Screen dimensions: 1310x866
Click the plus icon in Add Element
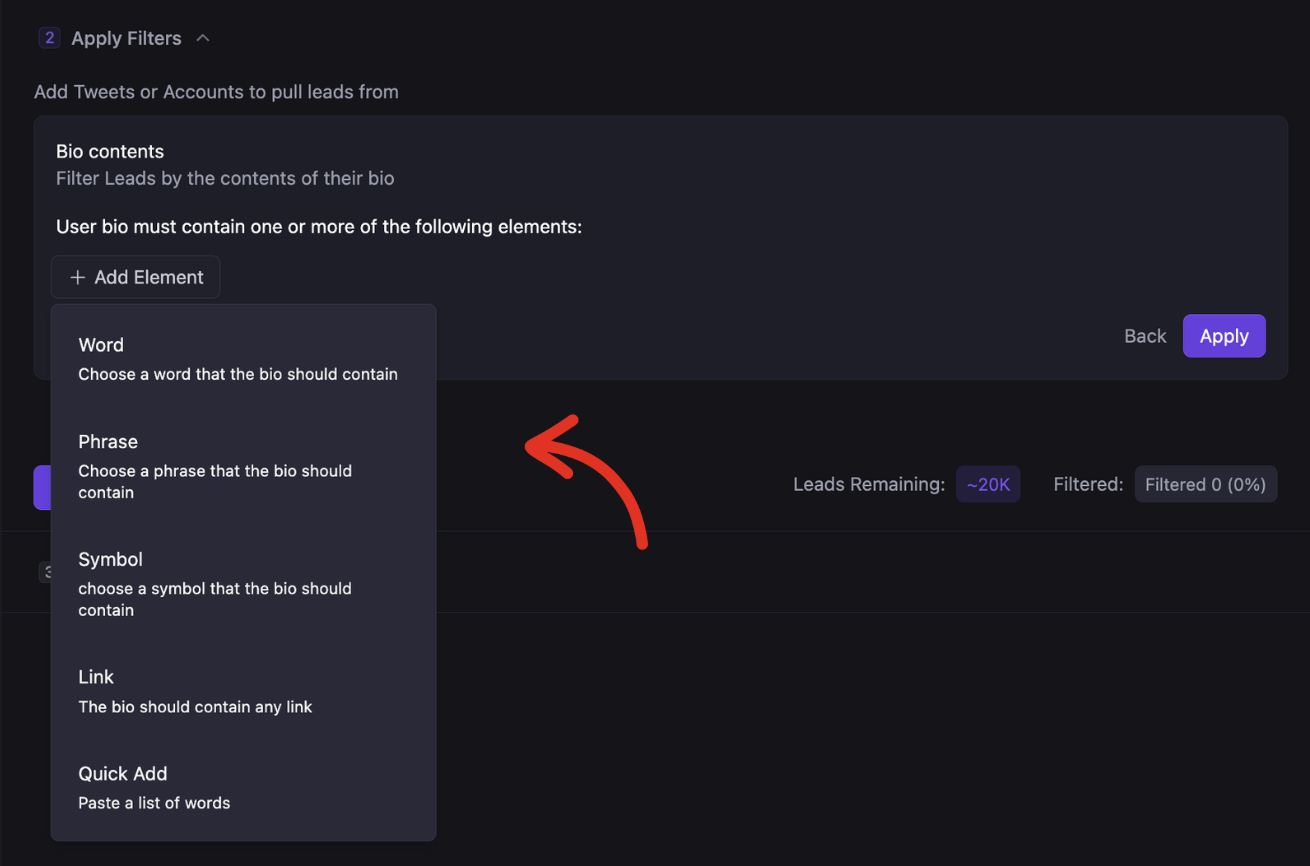click(77, 278)
